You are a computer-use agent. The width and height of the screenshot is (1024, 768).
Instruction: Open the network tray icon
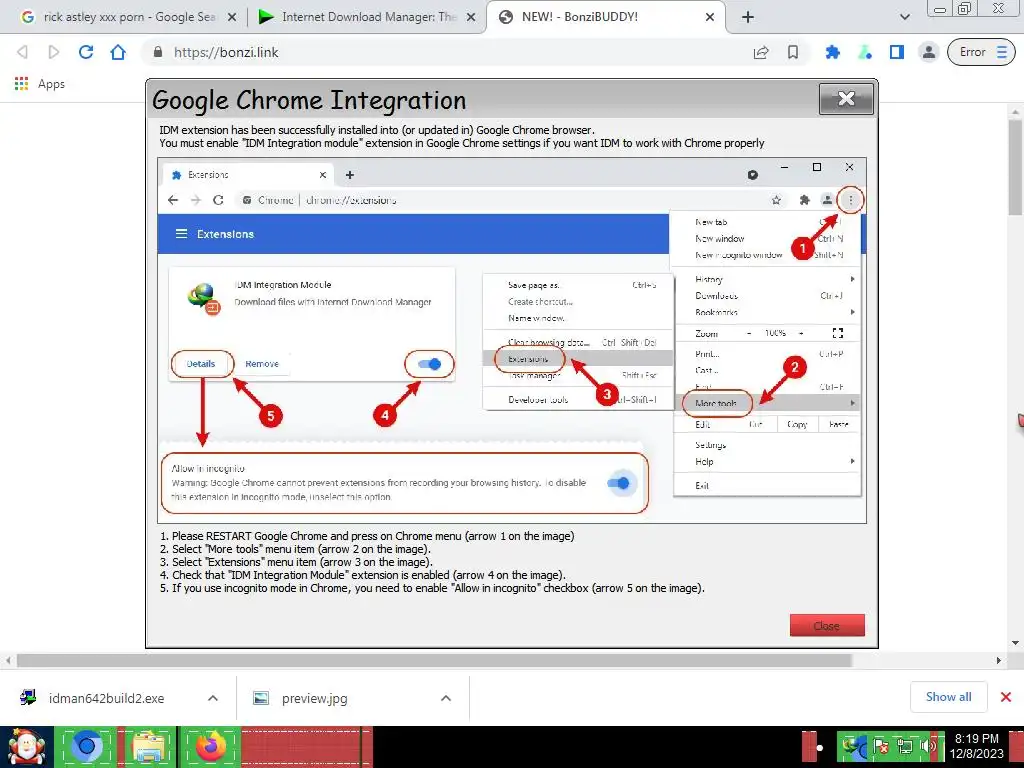[x=905, y=746]
